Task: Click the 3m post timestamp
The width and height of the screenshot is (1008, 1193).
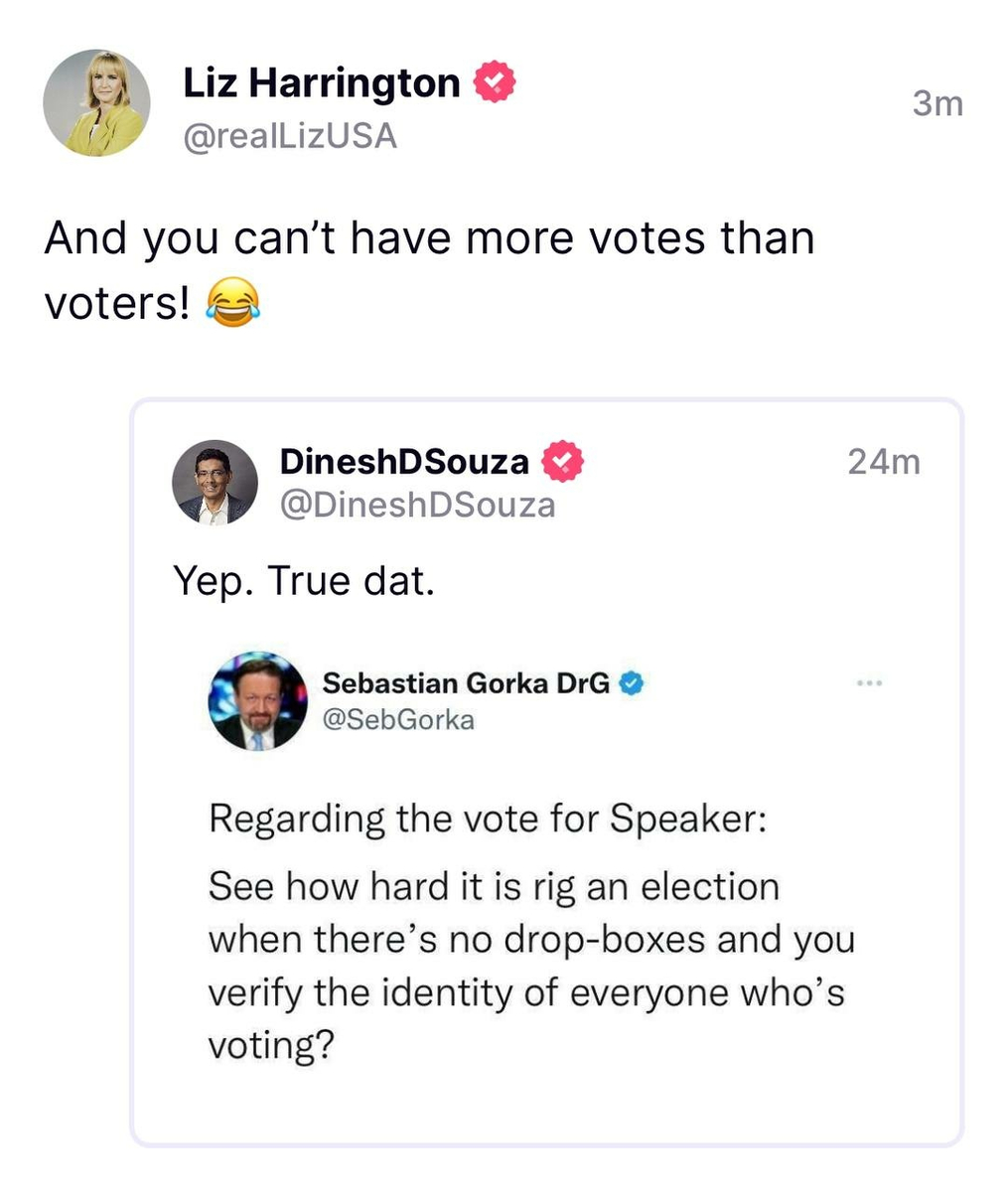Action: (937, 103)
